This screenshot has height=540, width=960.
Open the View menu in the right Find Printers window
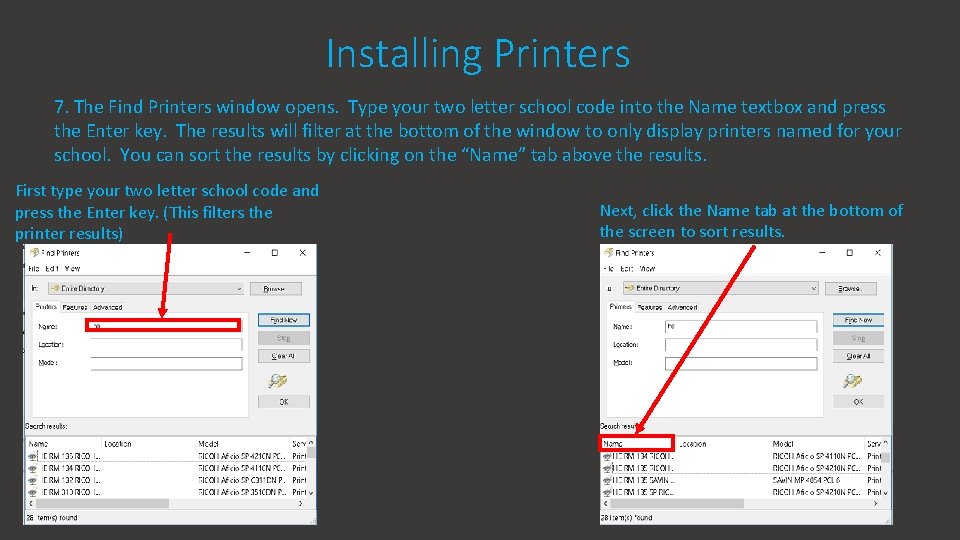click(x=647, y=269)
